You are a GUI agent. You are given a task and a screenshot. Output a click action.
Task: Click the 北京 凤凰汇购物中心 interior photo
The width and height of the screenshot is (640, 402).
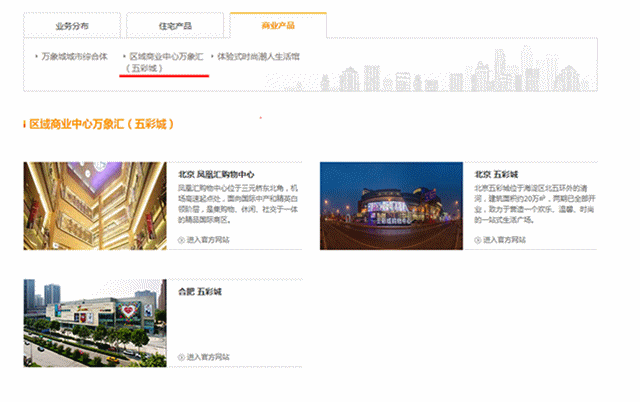[x=95, y=206]
